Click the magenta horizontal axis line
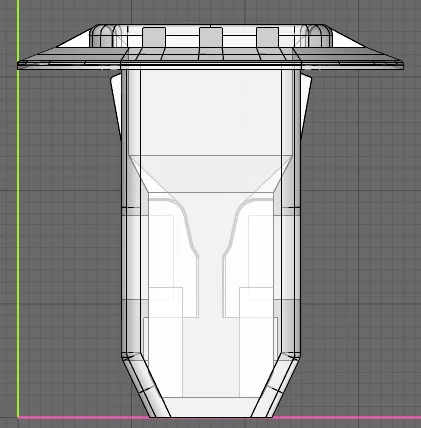 220,417
